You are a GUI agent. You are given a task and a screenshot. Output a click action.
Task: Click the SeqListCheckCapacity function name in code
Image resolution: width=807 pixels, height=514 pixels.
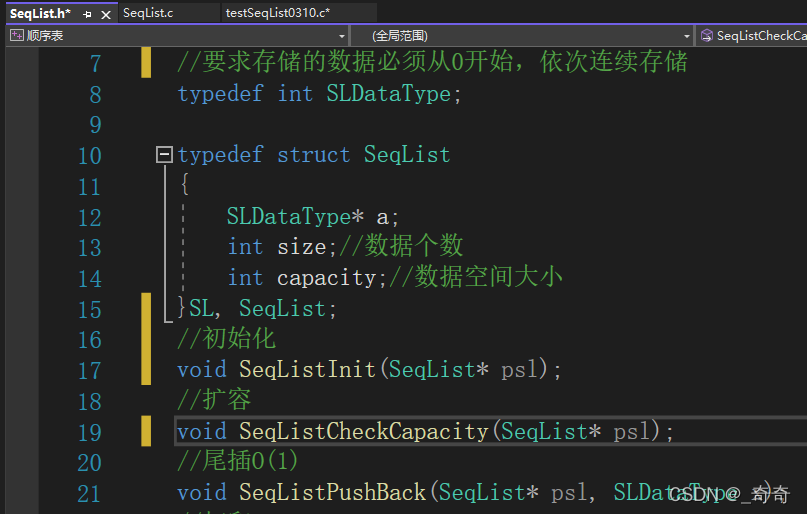tap(363, 431)
